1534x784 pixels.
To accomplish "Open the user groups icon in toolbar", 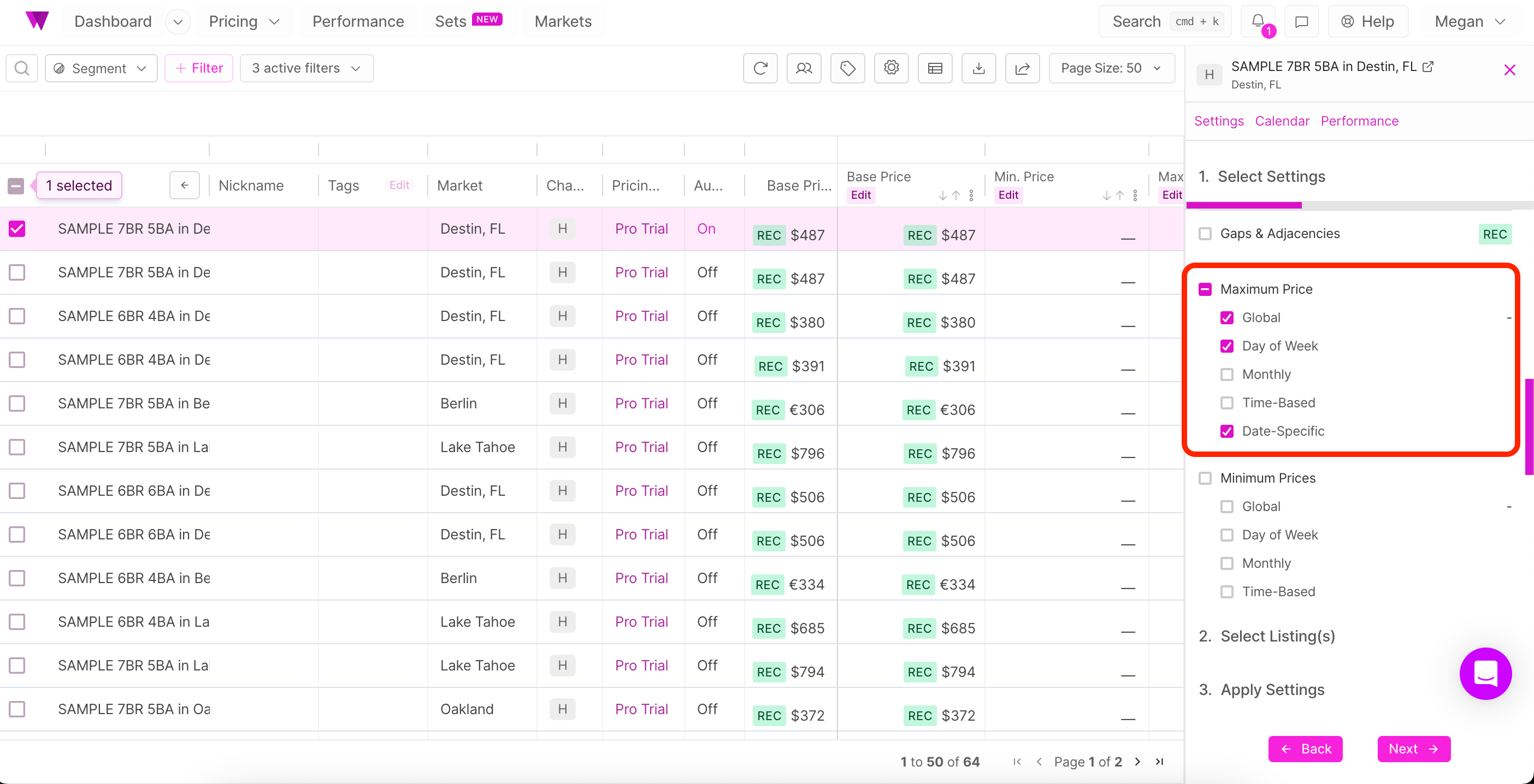I will 804,68.
